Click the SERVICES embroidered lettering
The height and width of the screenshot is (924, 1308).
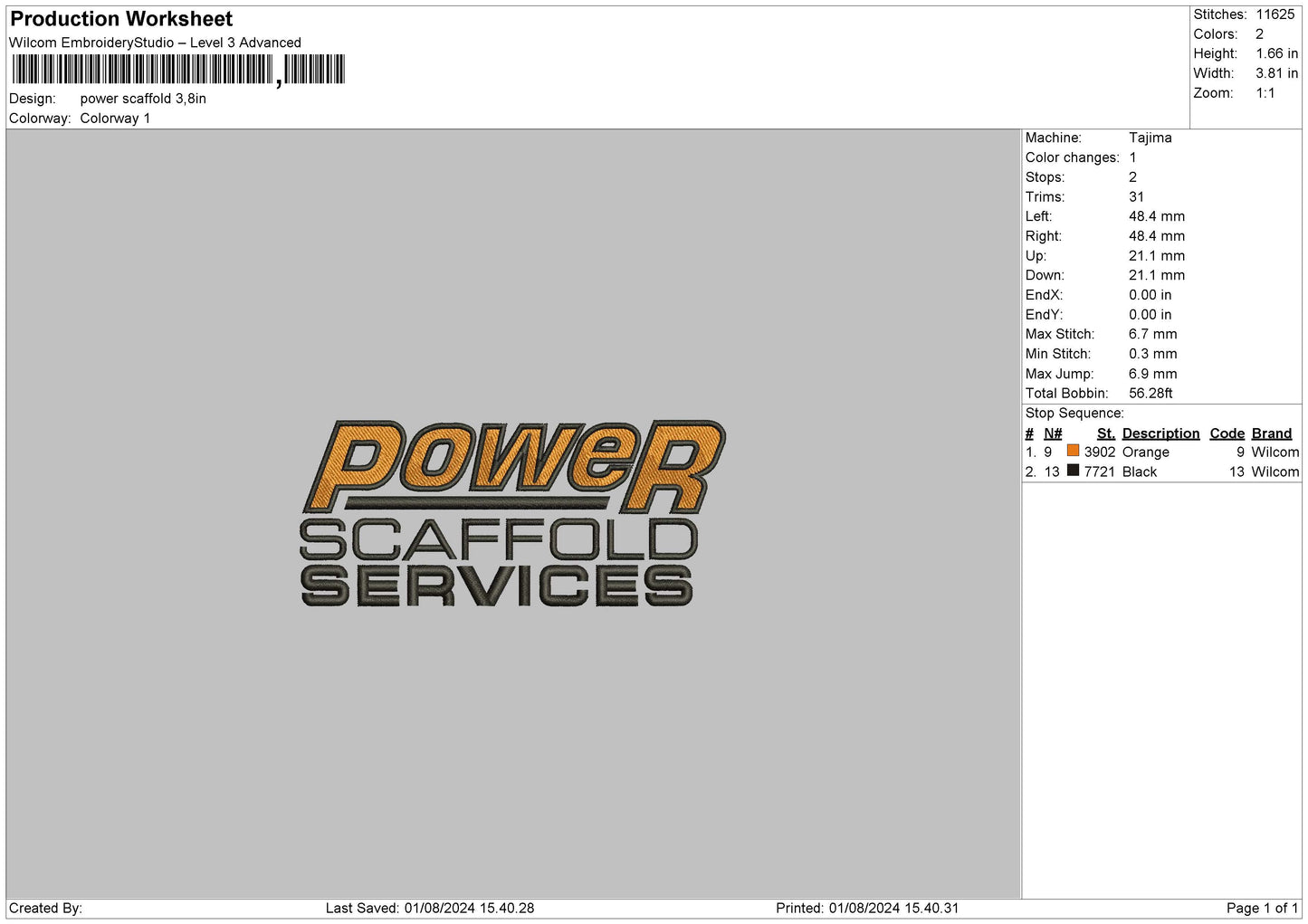496,586
